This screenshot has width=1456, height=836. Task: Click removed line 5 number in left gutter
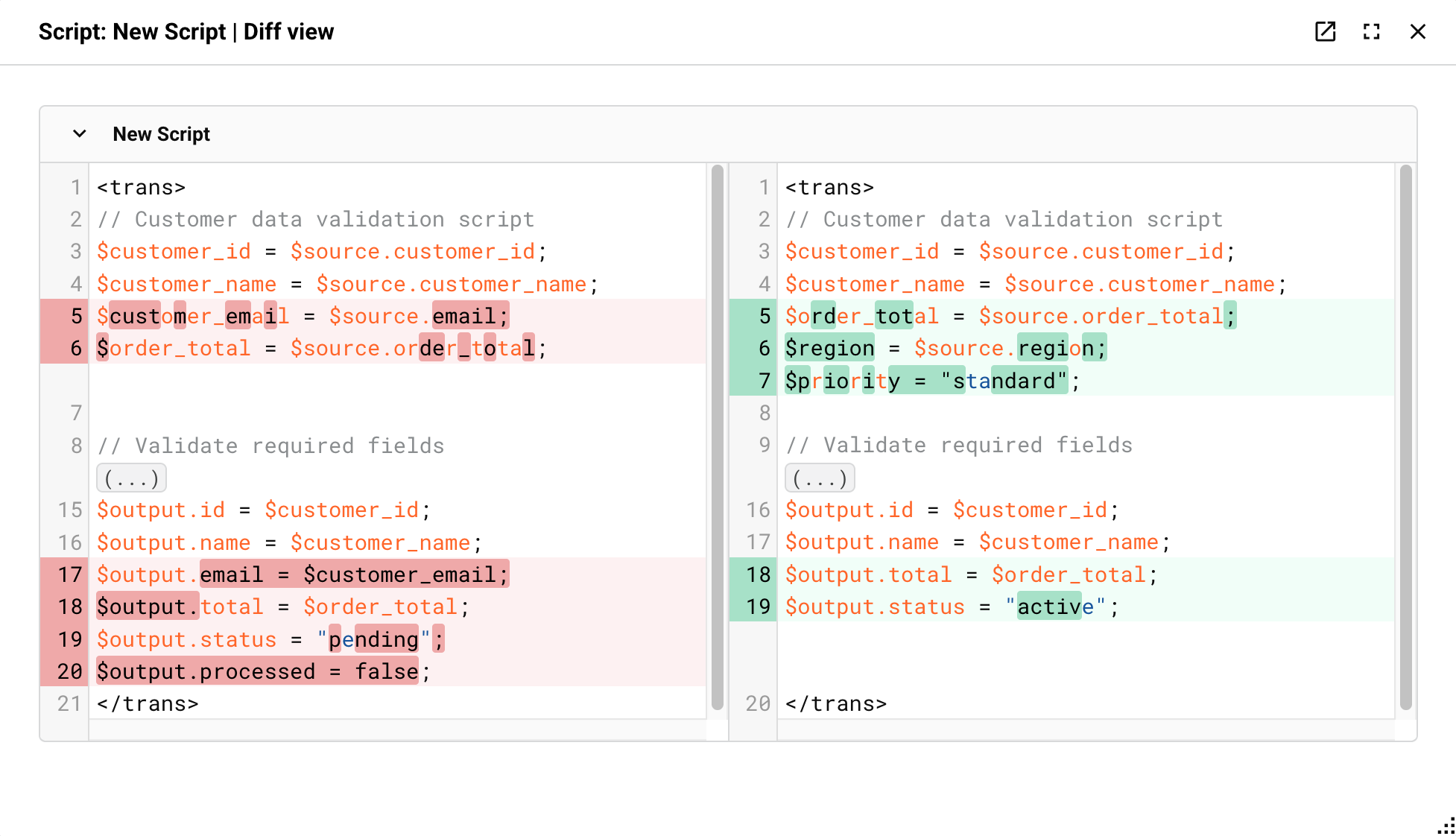coord(76,316)
